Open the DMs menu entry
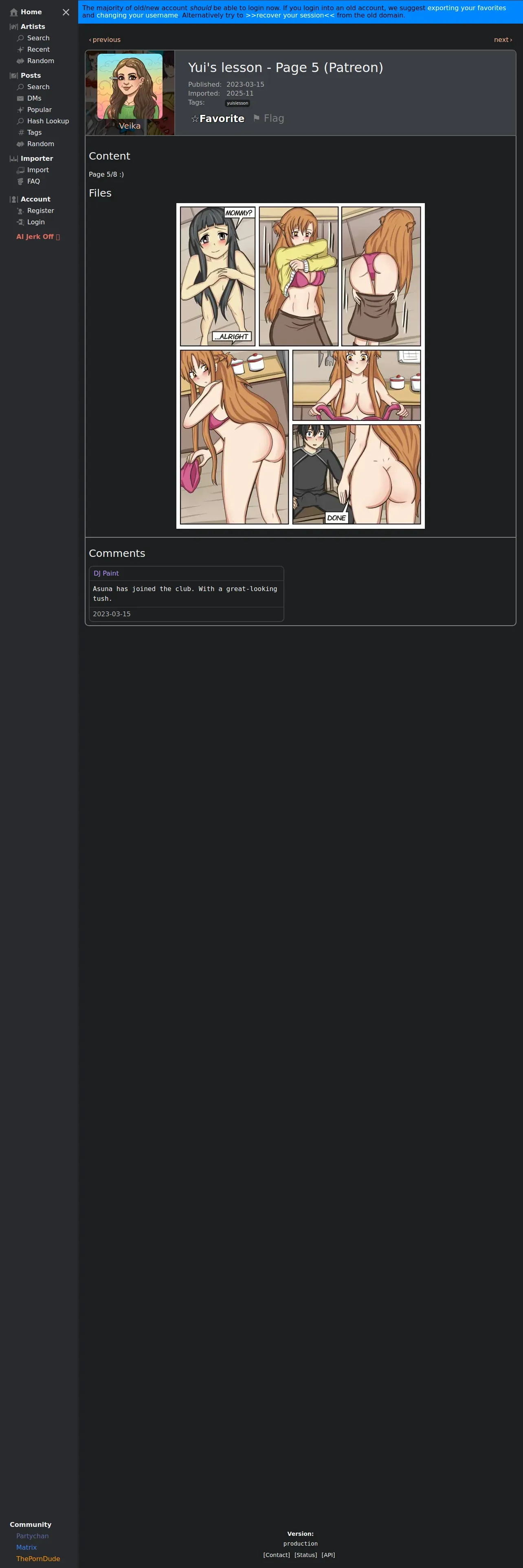Image resolution: width=523 pixels, height=1568 pixels. point(34,99)
